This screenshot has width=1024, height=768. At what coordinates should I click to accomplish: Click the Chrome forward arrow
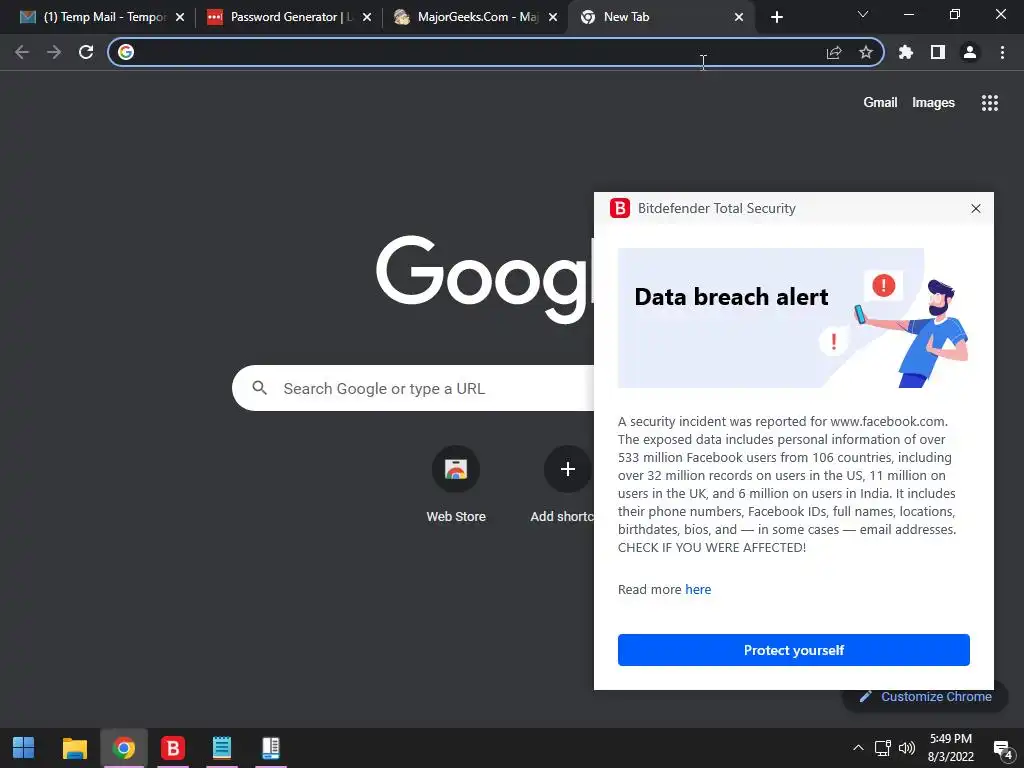click(x=54, y=52)
